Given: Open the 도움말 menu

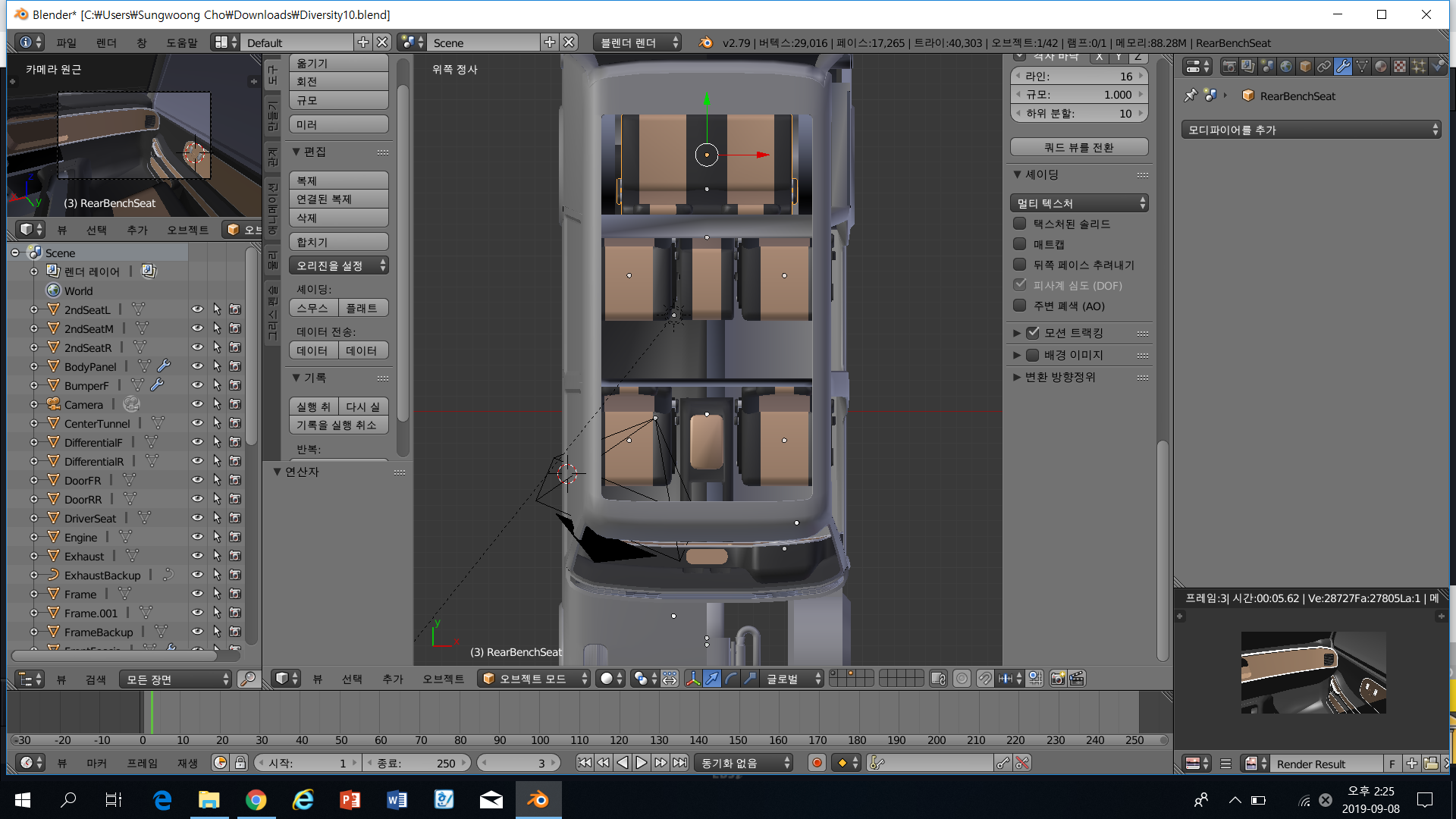Looking at the screenshot, I should pyautogui.click(x=182, y=42).
